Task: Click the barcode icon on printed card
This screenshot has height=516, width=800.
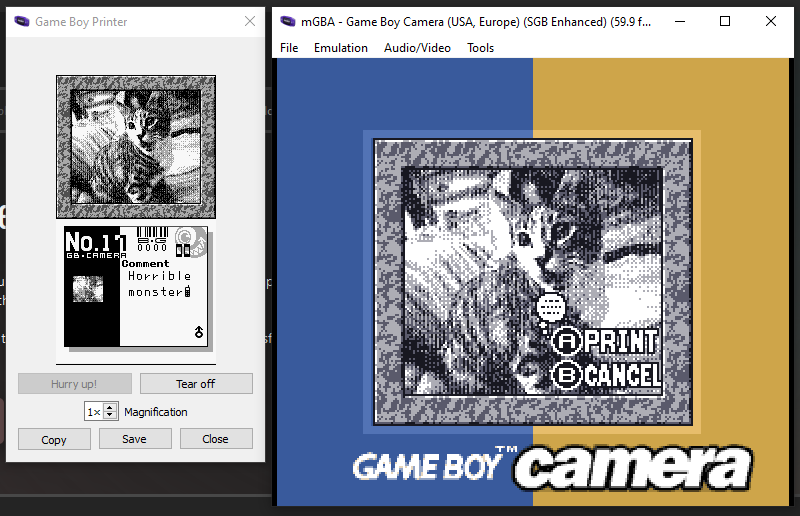Action: tap(152, 233)
